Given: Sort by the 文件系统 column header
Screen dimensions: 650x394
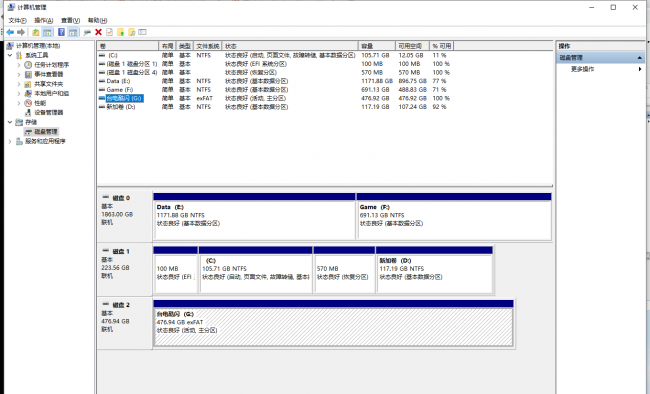Looking at the screenshot, I should (x=208, y=46).
